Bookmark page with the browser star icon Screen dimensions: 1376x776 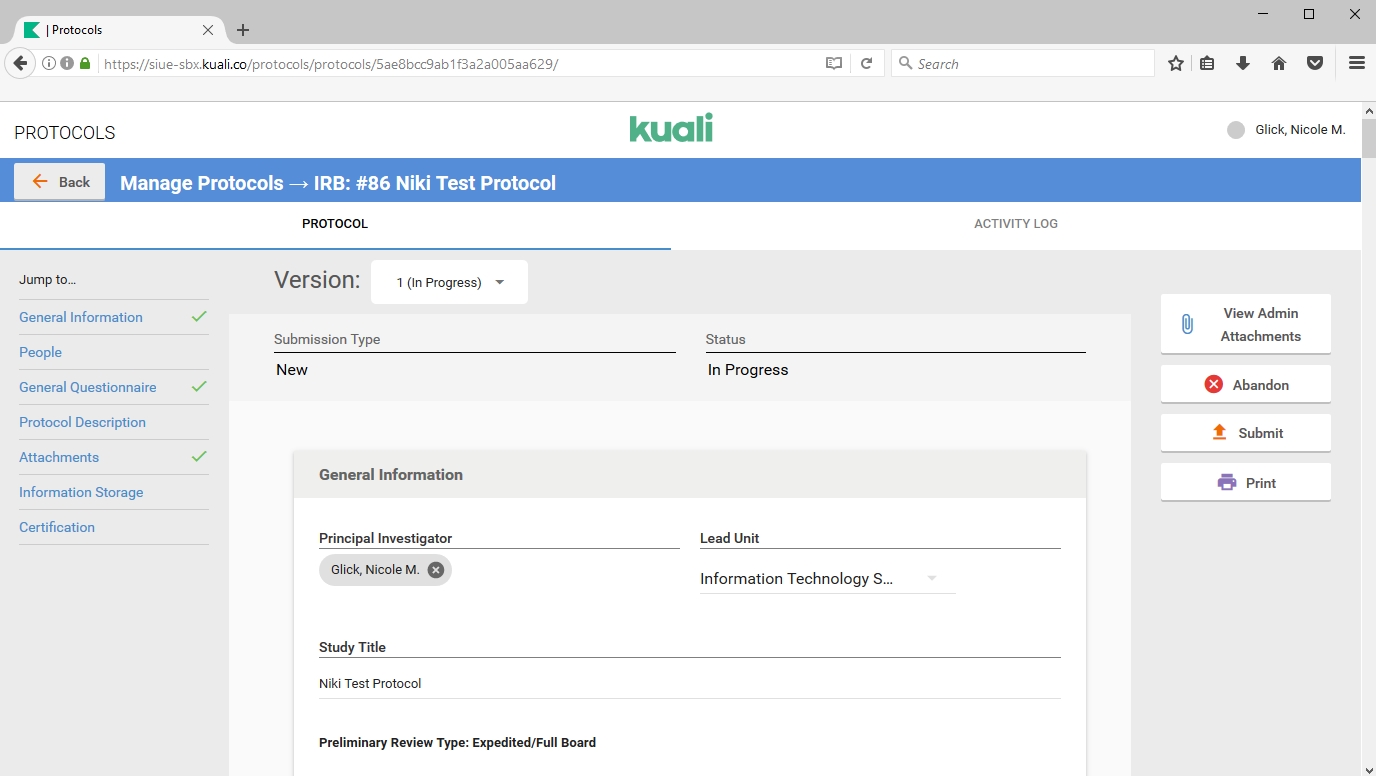click(x=1176, y=63)
